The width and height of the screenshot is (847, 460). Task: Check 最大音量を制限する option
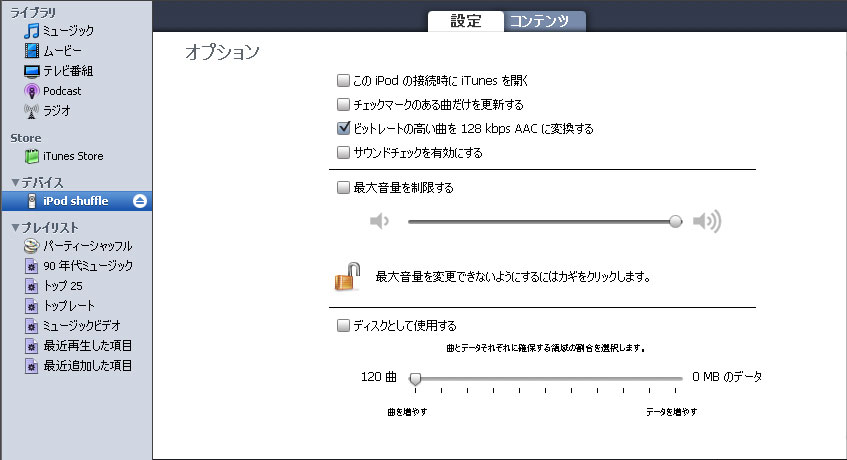[x=343, y=187]
